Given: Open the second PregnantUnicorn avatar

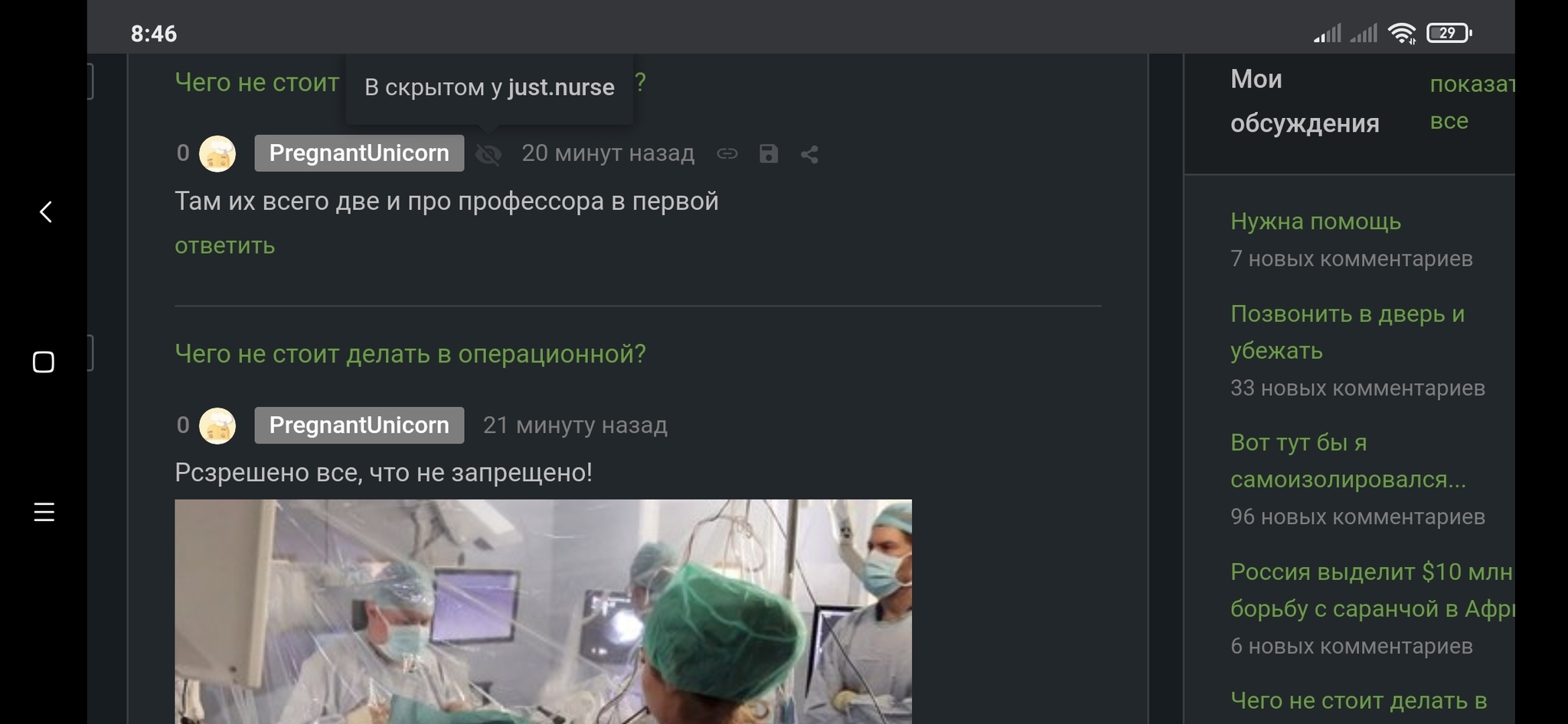Looking at the screenshot, I should click(x=217, y=425).
